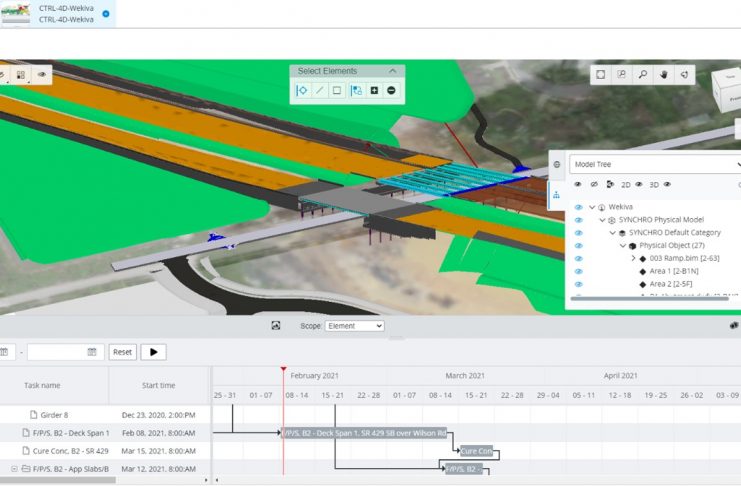Hide the Area 1 [2-B1N] element
Viewport: 741px width, 486px height.
click(578, 271)
